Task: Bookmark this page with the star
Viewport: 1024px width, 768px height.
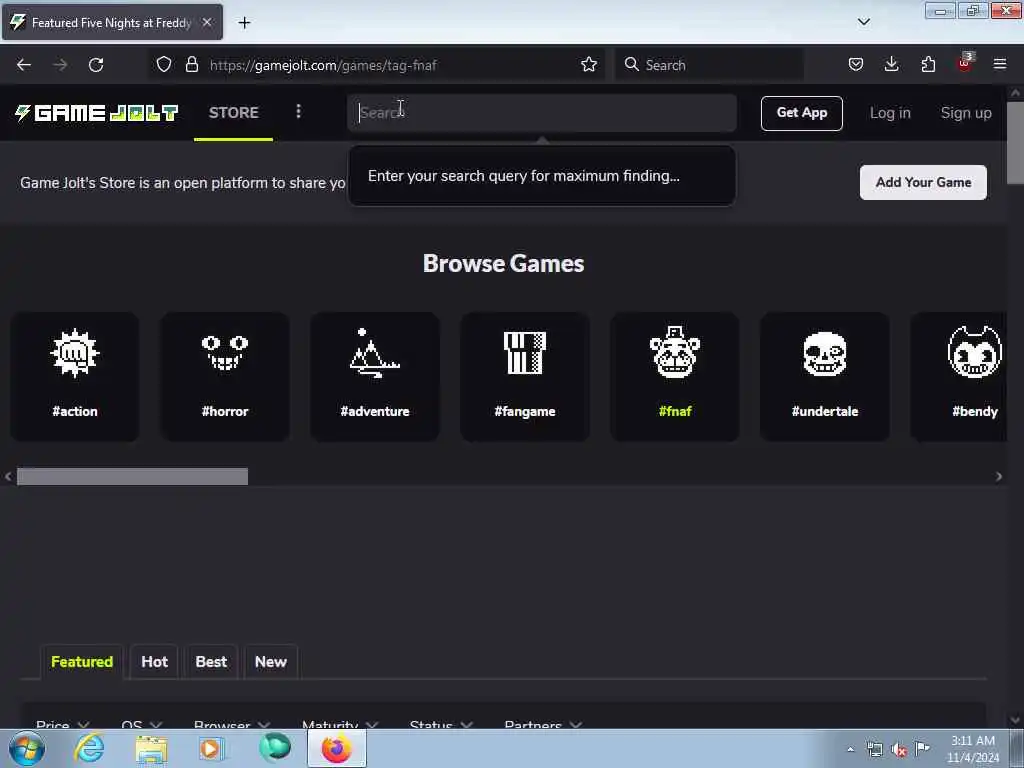Action: point(588,65)
